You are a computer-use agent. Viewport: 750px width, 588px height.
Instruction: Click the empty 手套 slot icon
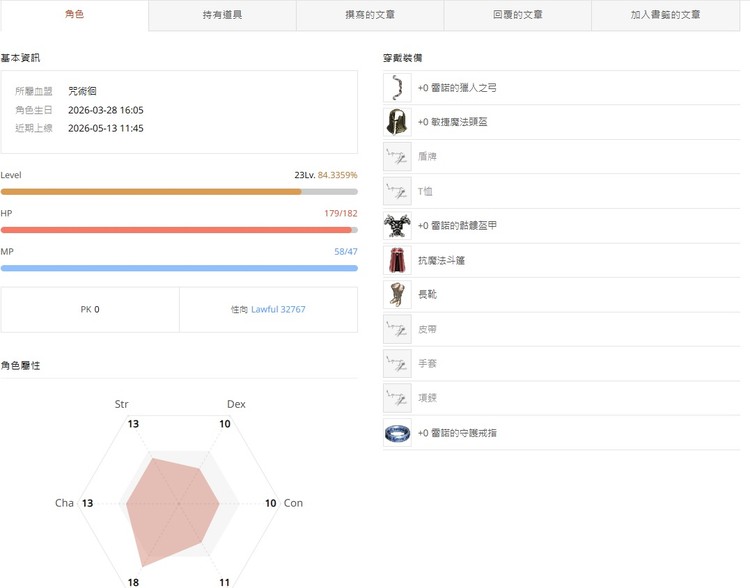pyautogui.click(x=397, y=363)
